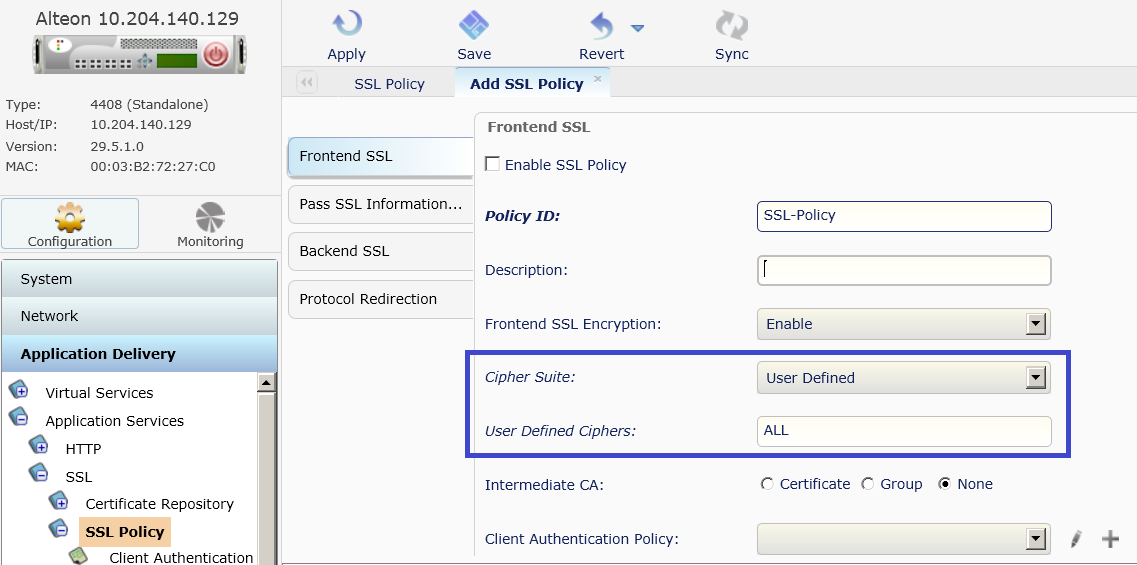Select Certificate Repository in the tree
Screen dimensions: 1137x565
tap(160, 504)
